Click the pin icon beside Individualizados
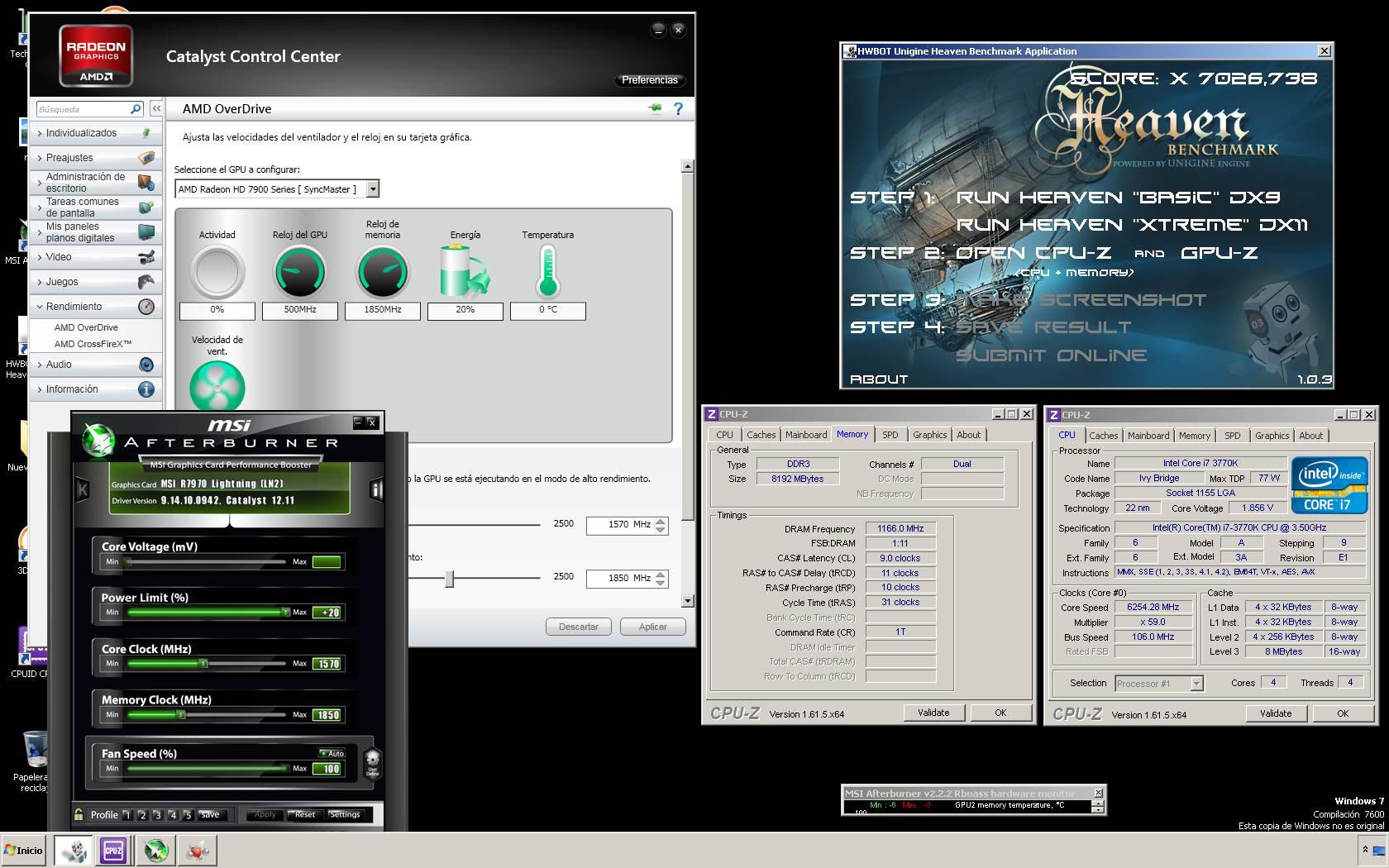 [x=146, y=133]
